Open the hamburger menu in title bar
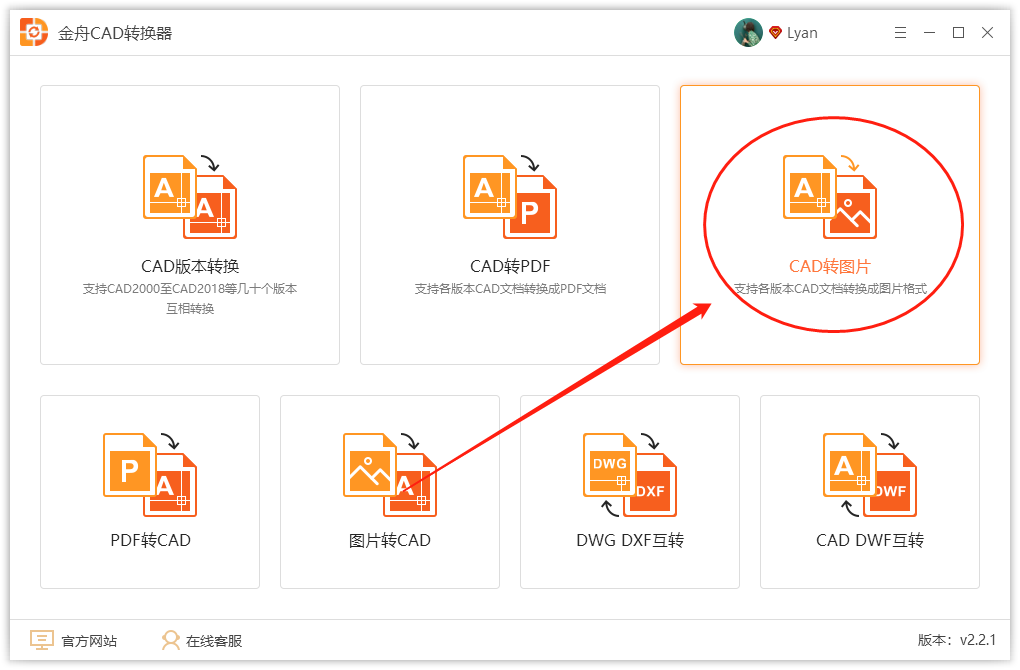 coord(900,31)
